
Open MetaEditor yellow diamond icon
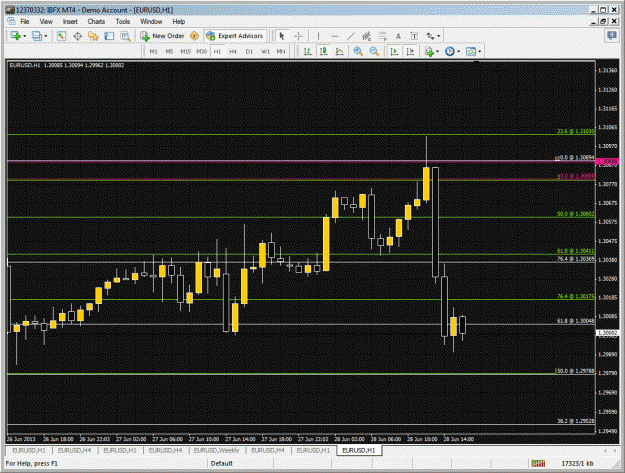coord(195,36)
